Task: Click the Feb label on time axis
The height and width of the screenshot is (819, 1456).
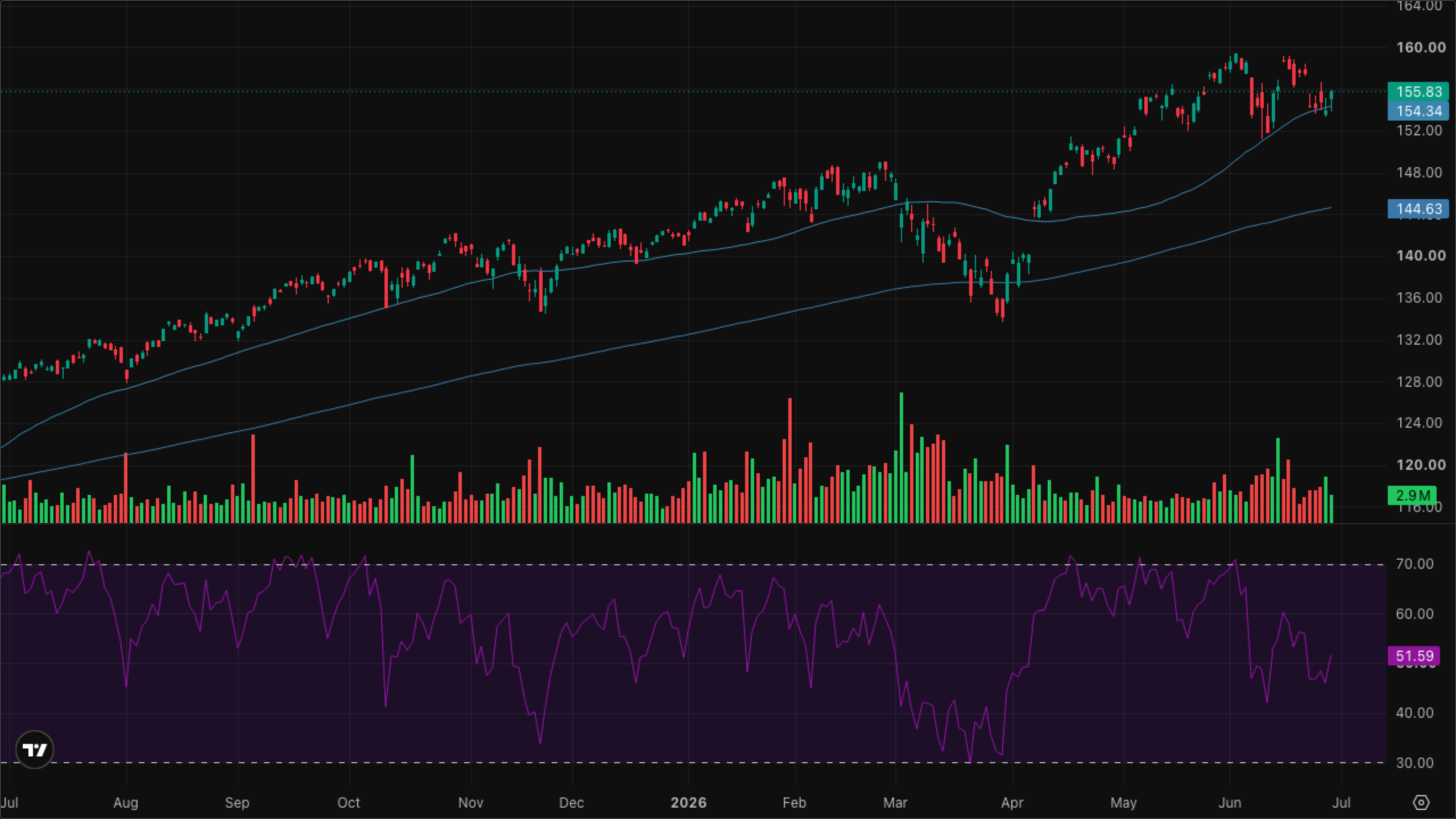Action: 795,803
